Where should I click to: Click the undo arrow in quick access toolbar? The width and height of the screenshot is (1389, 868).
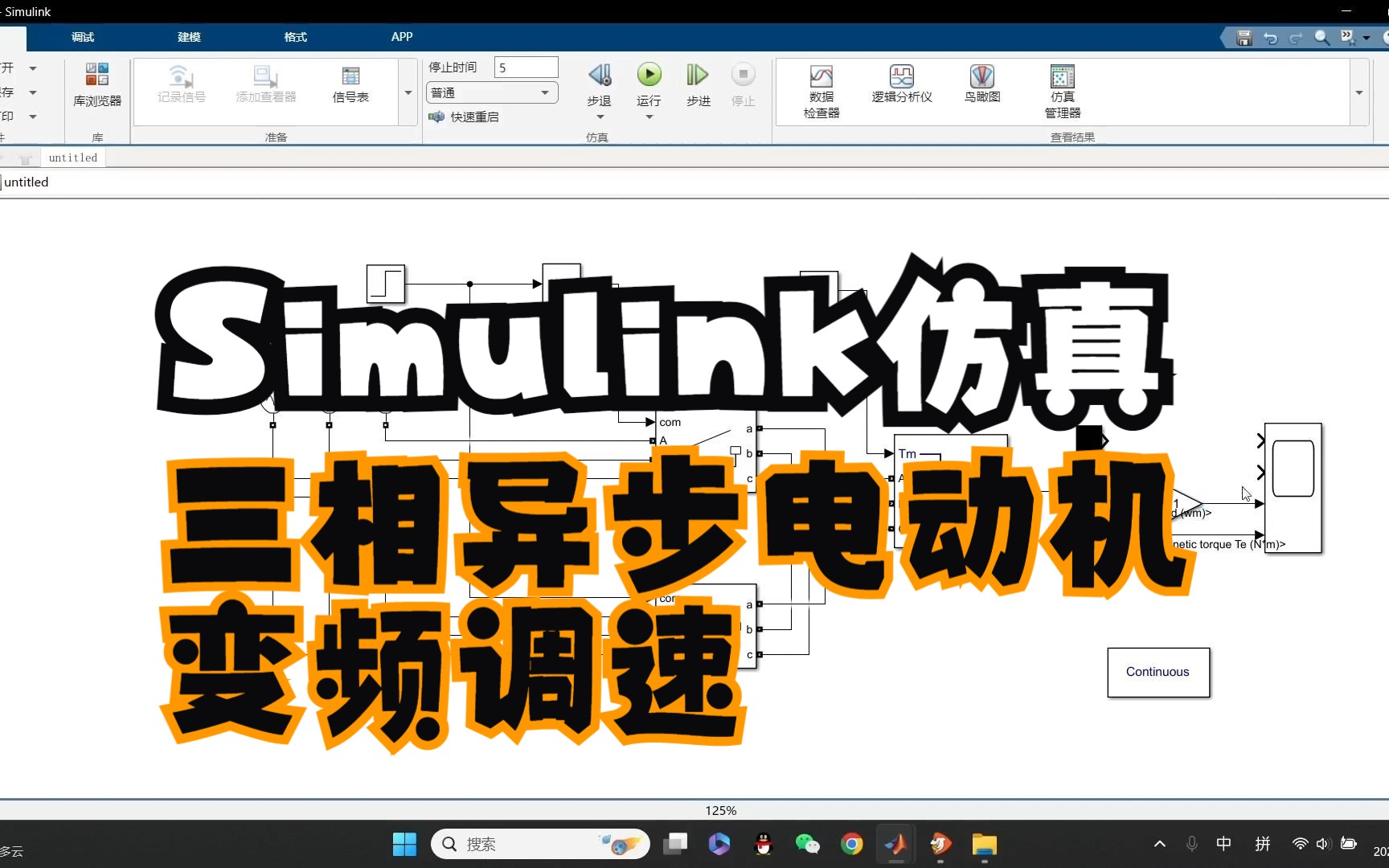click(x=1270, y=38)
